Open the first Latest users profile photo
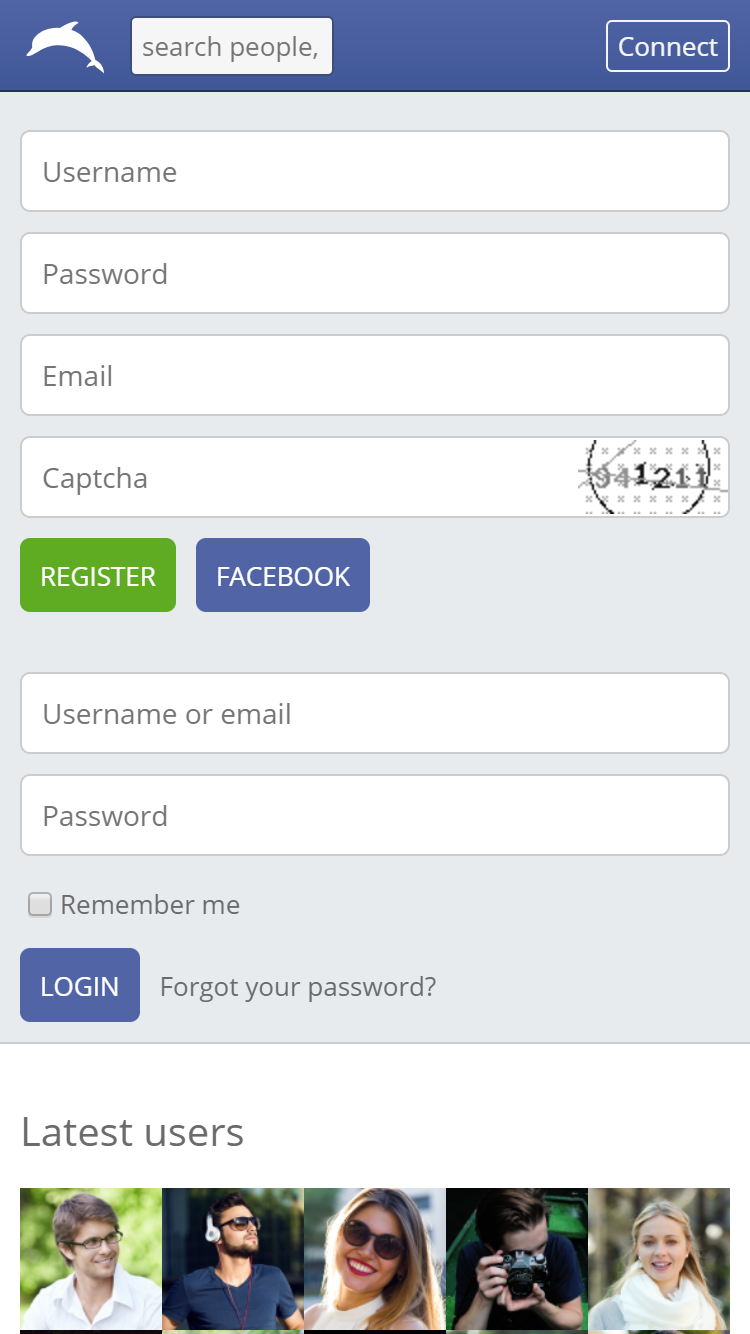Image resolution: width=750 pixels, height=1334 pixels. click(90, 1258)
